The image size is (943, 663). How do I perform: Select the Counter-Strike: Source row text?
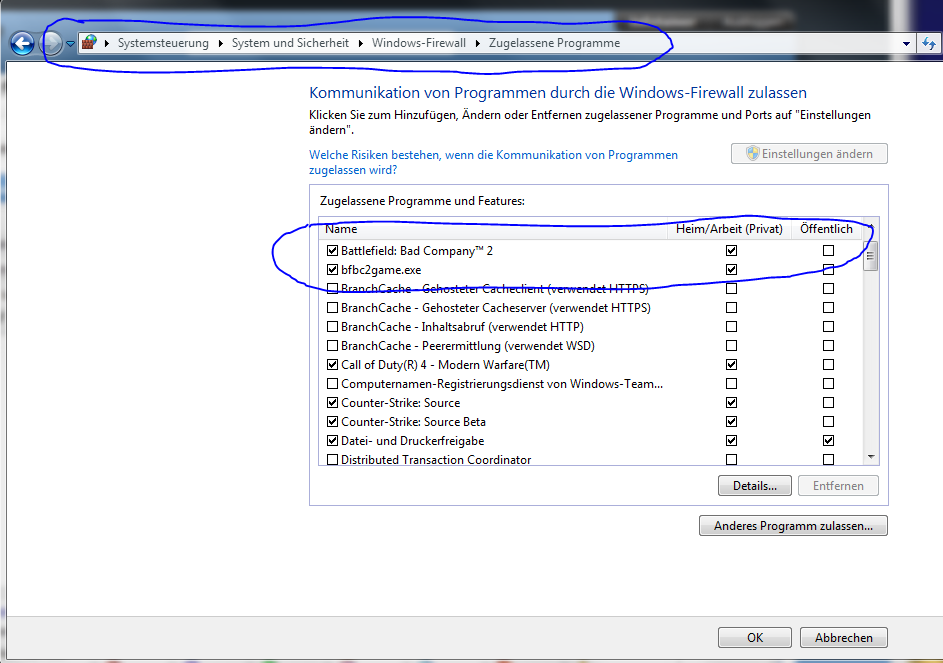[x=401, y=403]
